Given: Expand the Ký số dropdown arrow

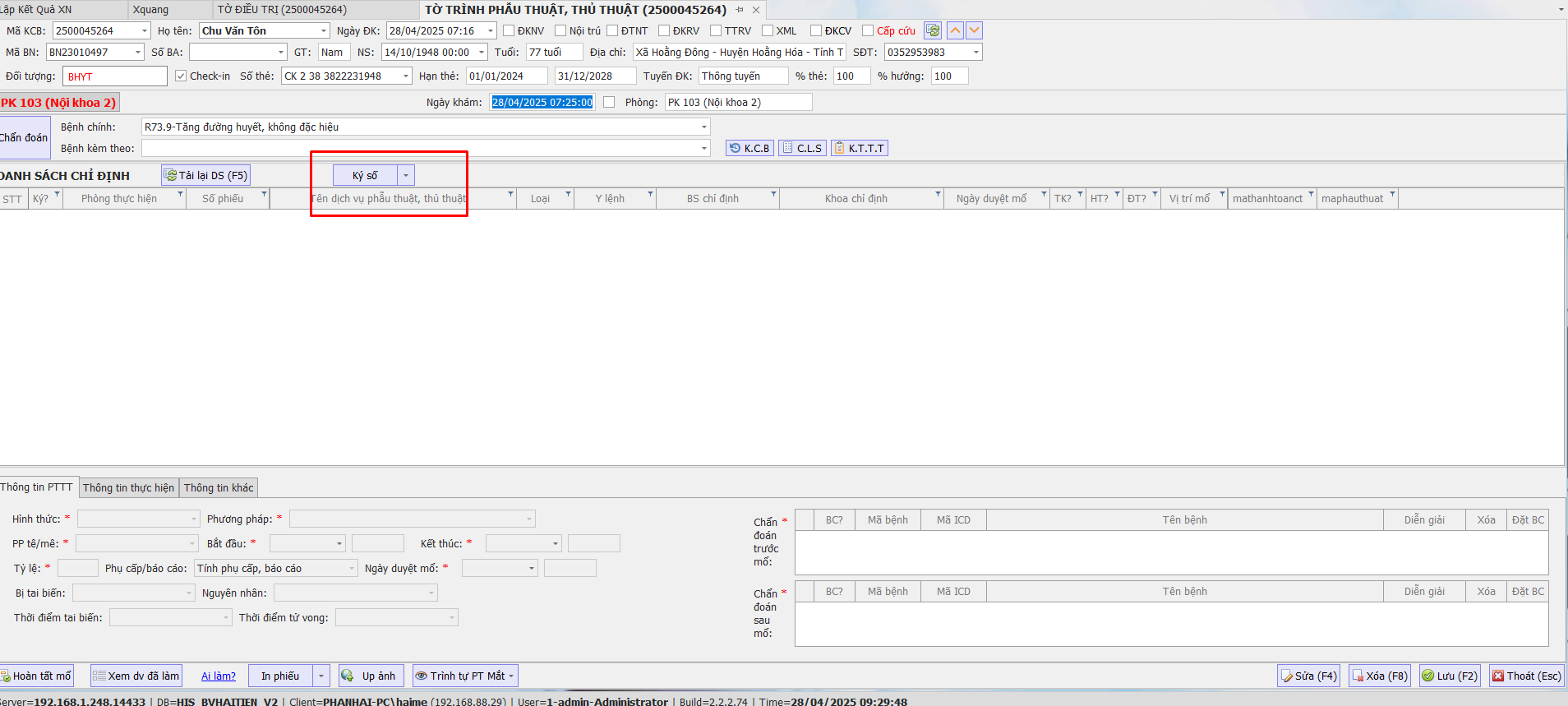Looking at the screenshot, I should [406, 175].
